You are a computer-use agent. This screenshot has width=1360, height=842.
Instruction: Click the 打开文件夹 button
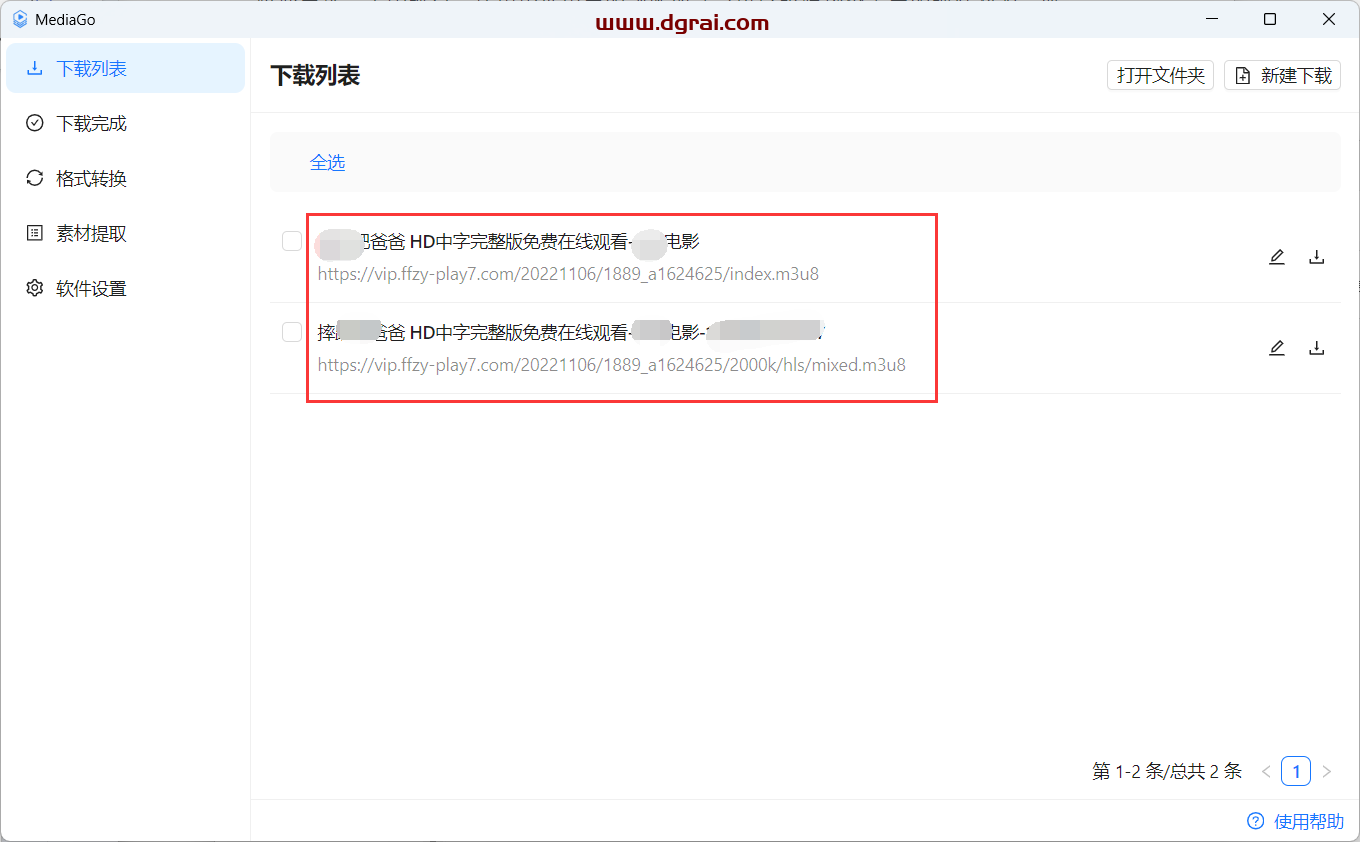coord(1161,75)
